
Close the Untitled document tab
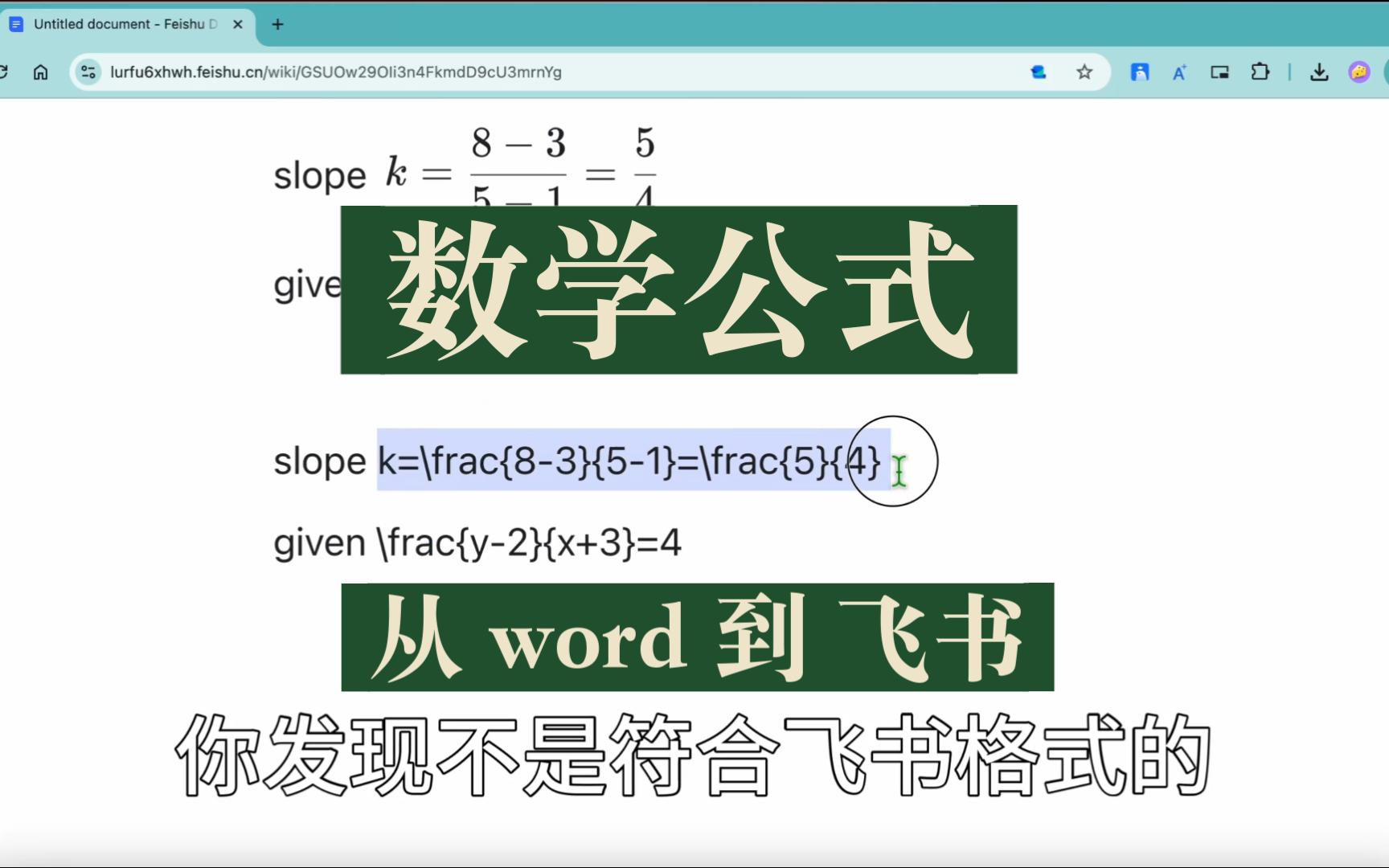click(x=238, y=24)
